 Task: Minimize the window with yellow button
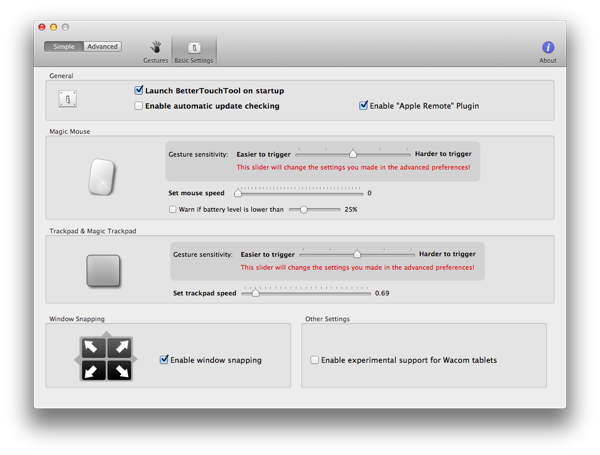[54, 27]
